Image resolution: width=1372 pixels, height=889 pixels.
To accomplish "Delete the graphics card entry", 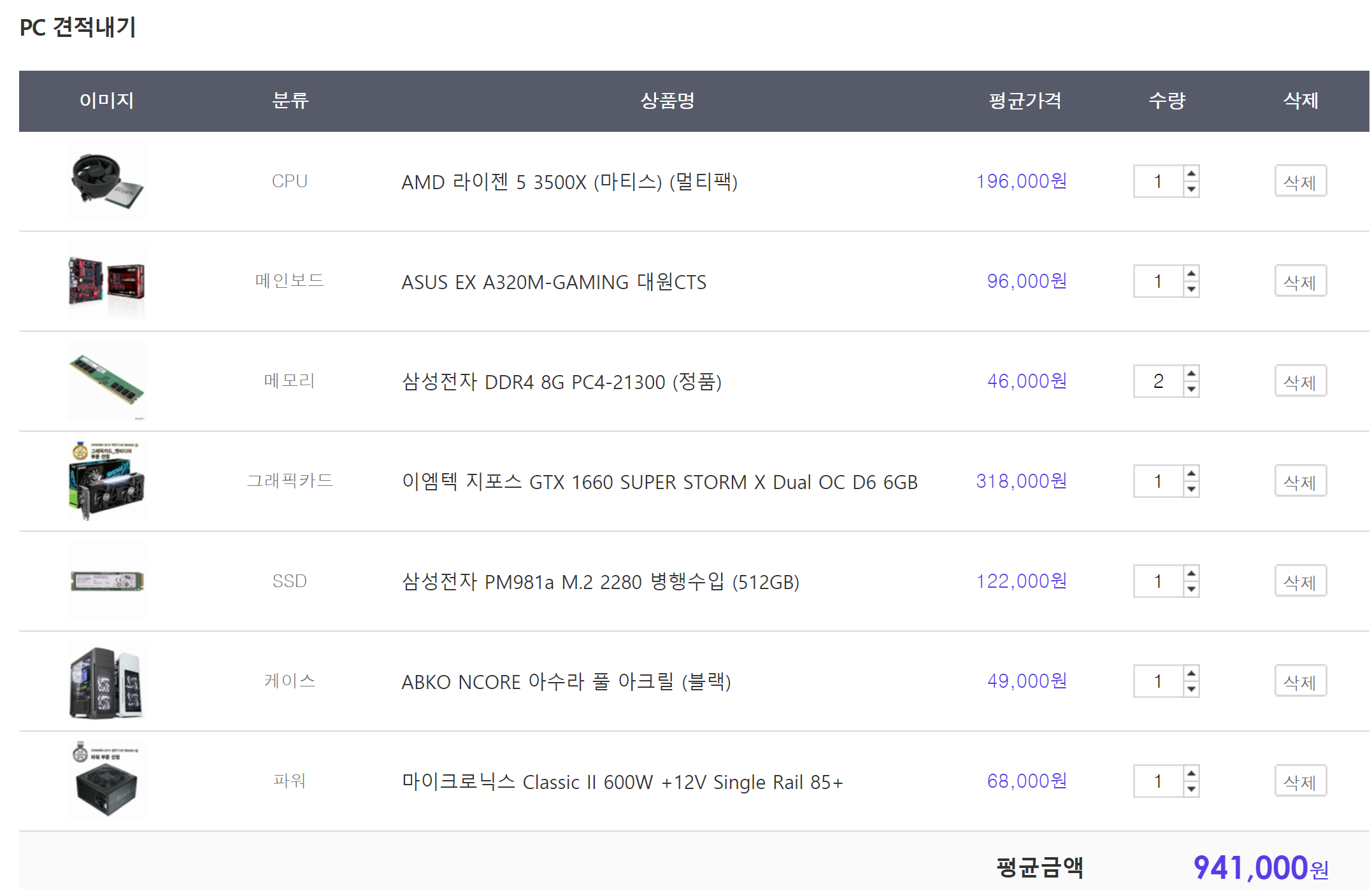I will click(x=1299, y=481).
